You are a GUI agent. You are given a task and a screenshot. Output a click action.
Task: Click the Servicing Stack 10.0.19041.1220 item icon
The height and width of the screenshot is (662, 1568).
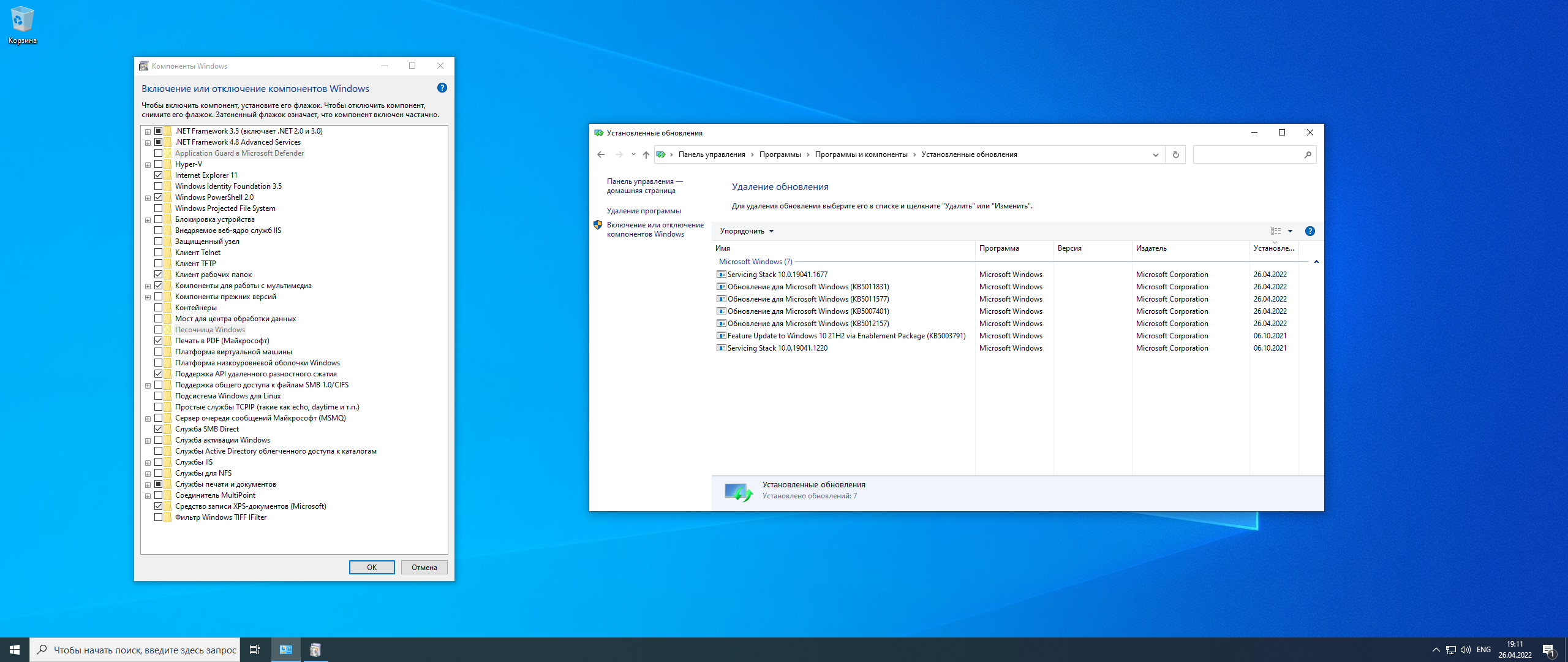(x=722, y=348)
